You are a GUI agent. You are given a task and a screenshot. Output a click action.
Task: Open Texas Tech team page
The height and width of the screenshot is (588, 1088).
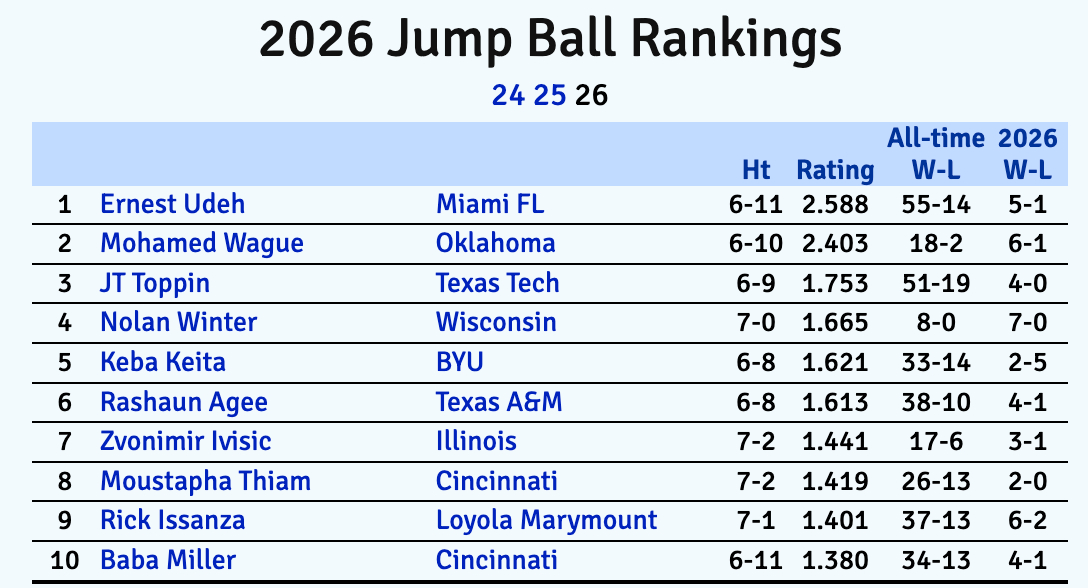click(x=498, y=283)
